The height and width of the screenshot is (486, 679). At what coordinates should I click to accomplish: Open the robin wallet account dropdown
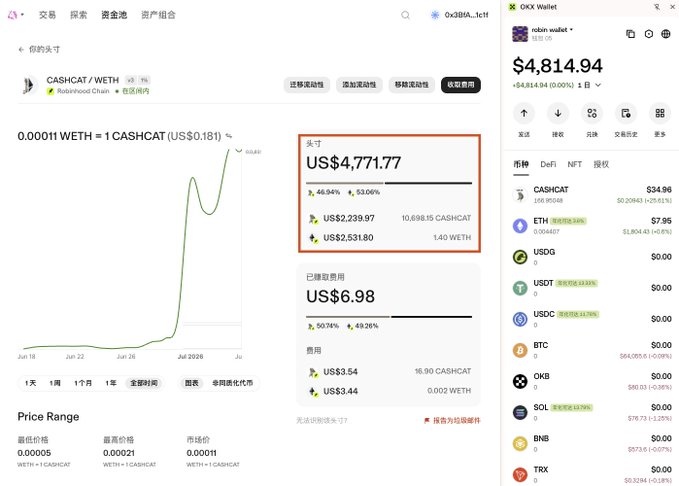[x=552, y=30]
